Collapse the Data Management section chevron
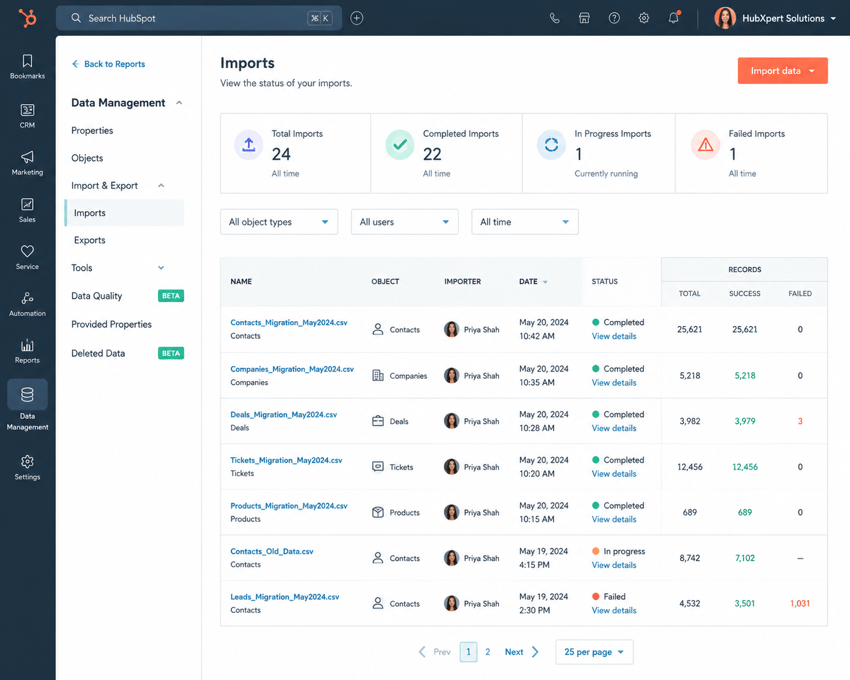This screenshot has height=680, width=850. tap(179, 102)
